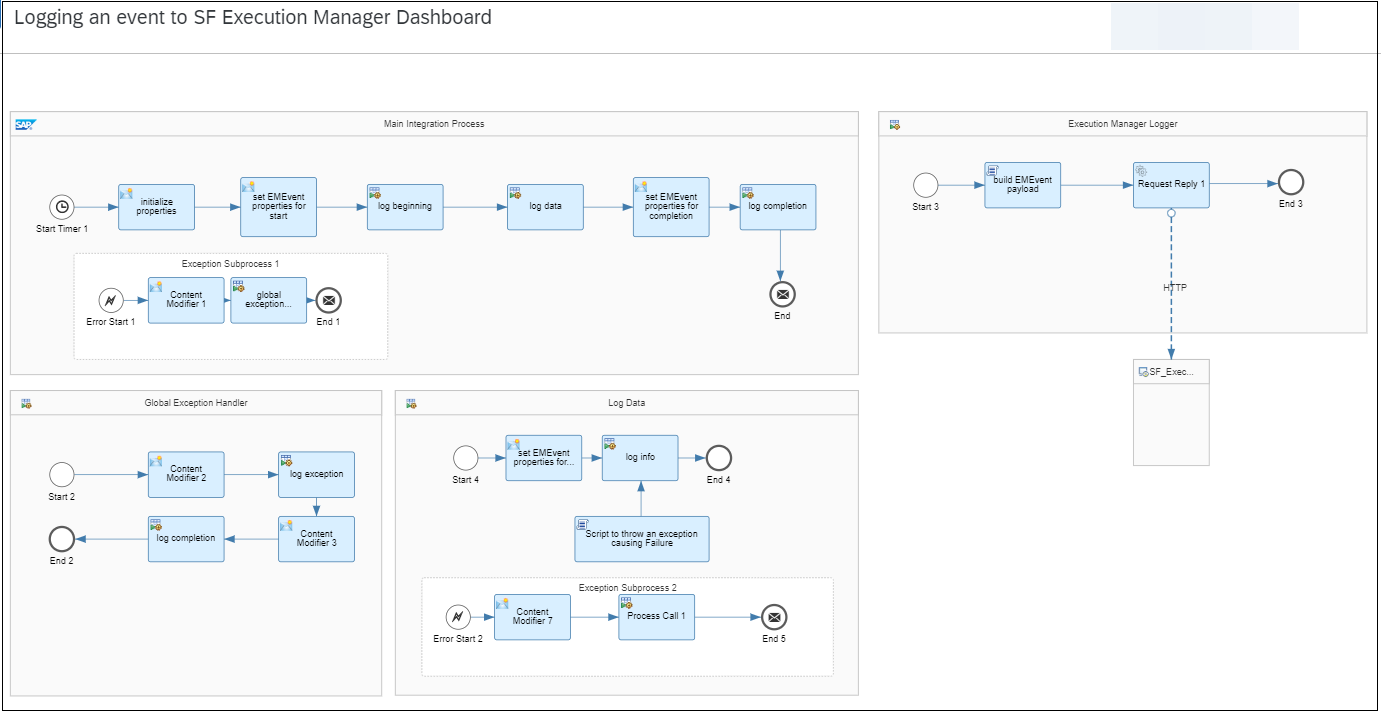Click the Request Reply 1 step
This screenshot has width=1381, height=716.
click(1170, 185)
